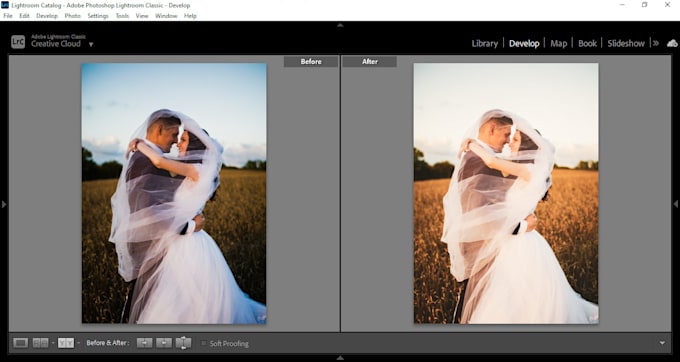Click the Lightroom app icon in title bar

[x=5, y=5]
